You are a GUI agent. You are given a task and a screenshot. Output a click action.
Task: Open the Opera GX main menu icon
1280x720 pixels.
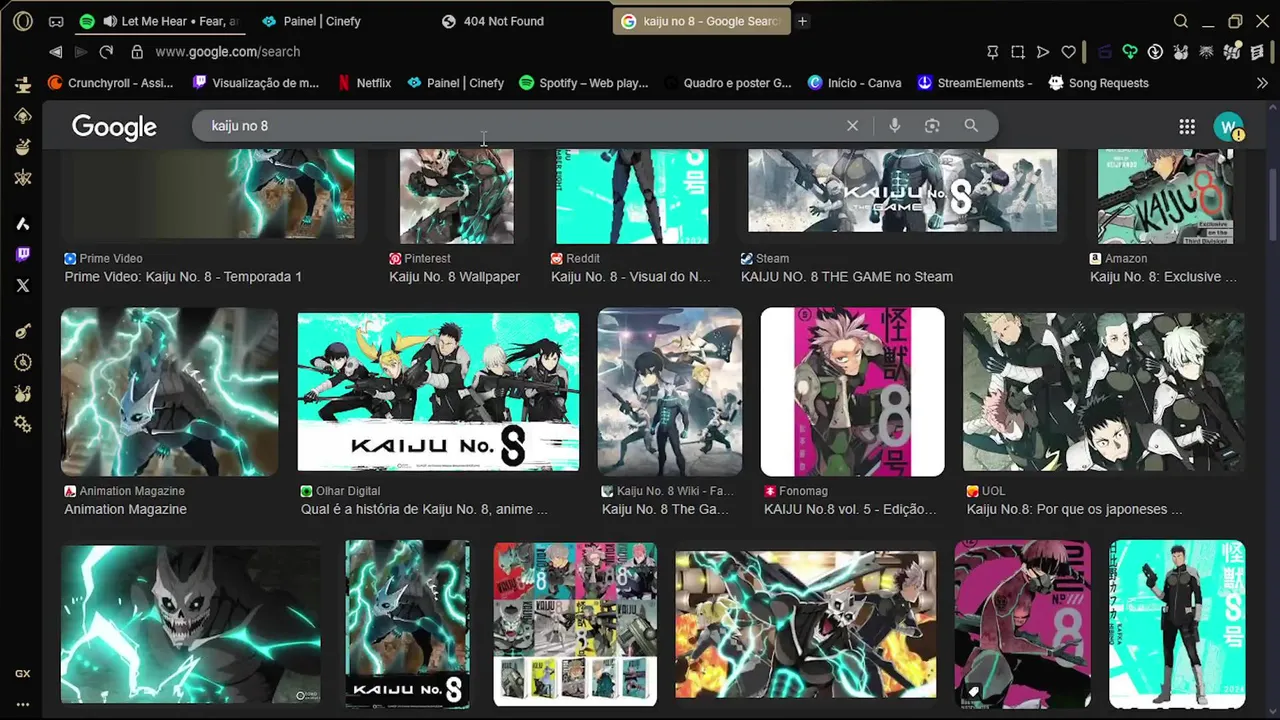tap(22, 21)
